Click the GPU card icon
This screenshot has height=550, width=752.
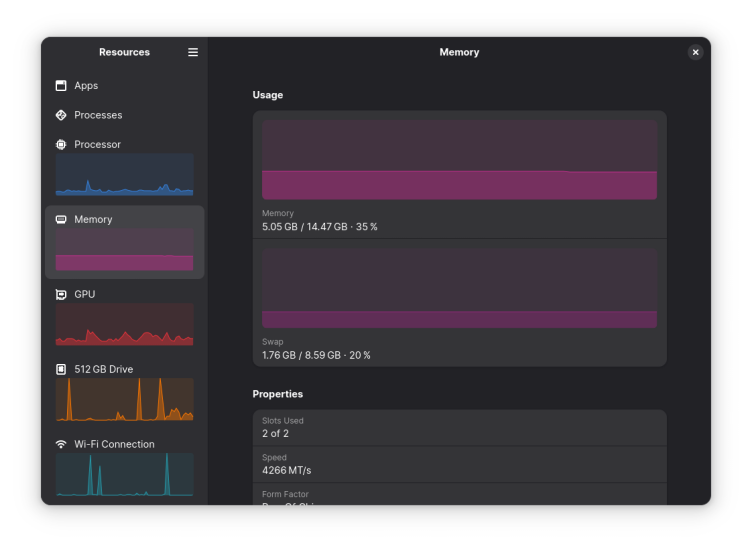click(61, 294)
